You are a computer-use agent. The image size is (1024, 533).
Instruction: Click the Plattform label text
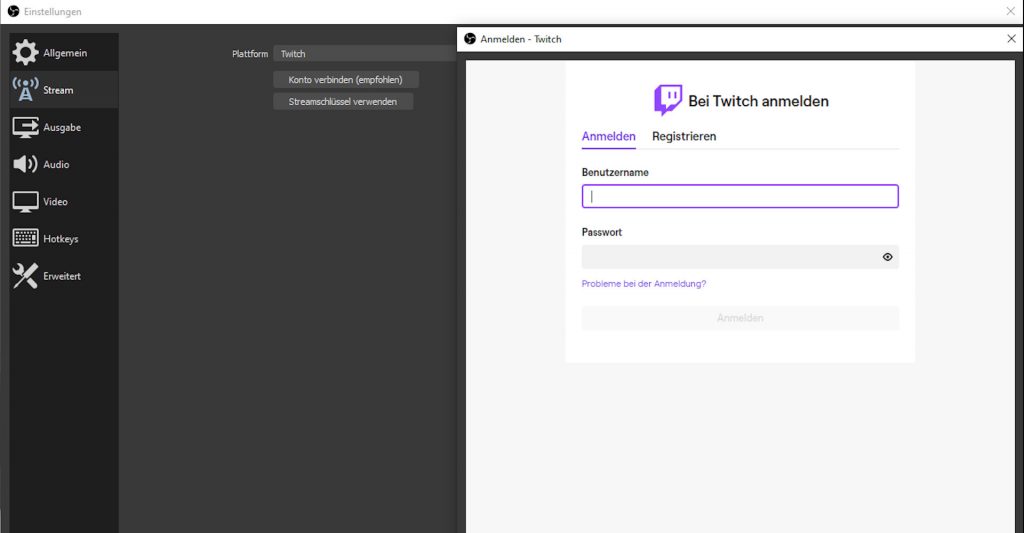[x=250, y=54]
